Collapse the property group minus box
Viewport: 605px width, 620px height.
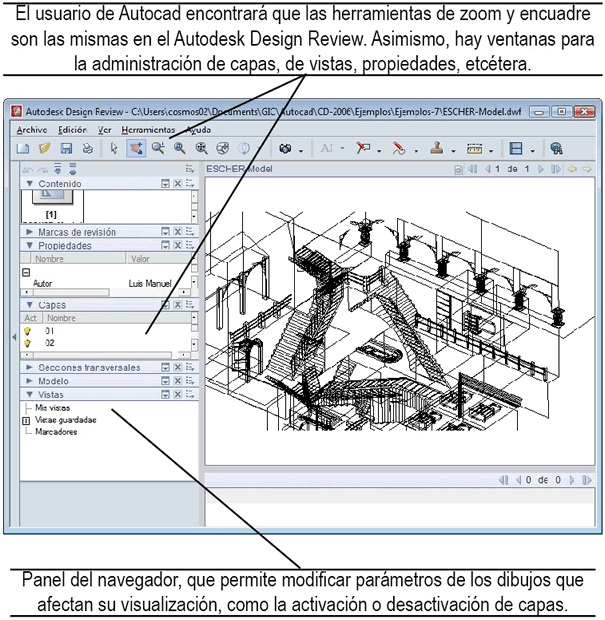[26, 272]
